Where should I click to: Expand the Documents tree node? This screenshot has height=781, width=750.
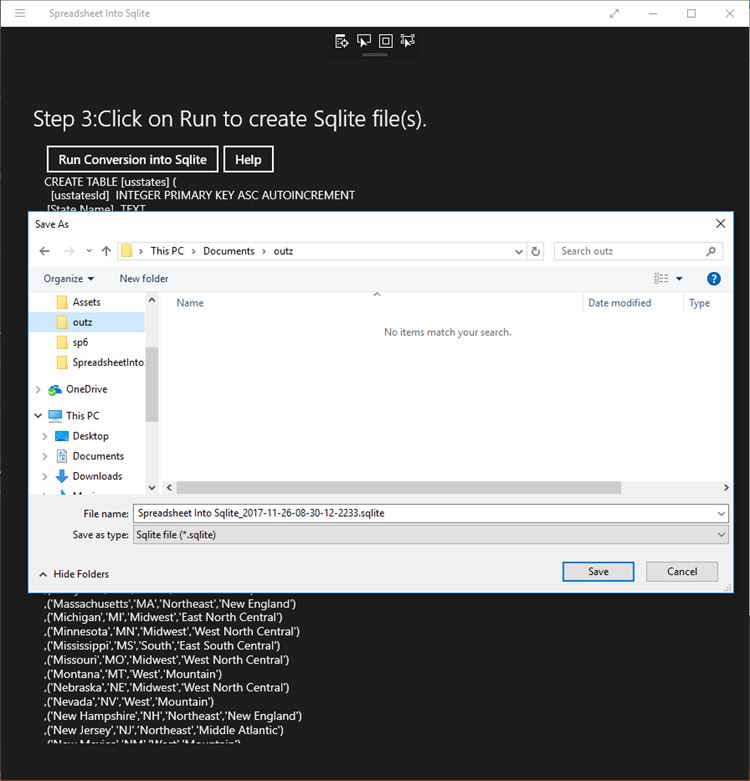[45, 456]
